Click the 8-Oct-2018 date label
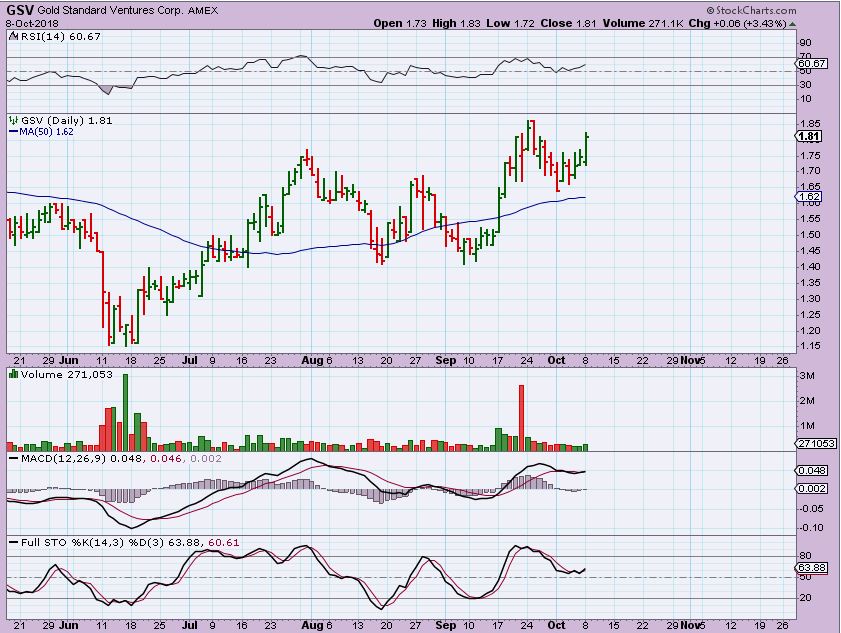The image size is (841, 633). [x=29, y=22]
